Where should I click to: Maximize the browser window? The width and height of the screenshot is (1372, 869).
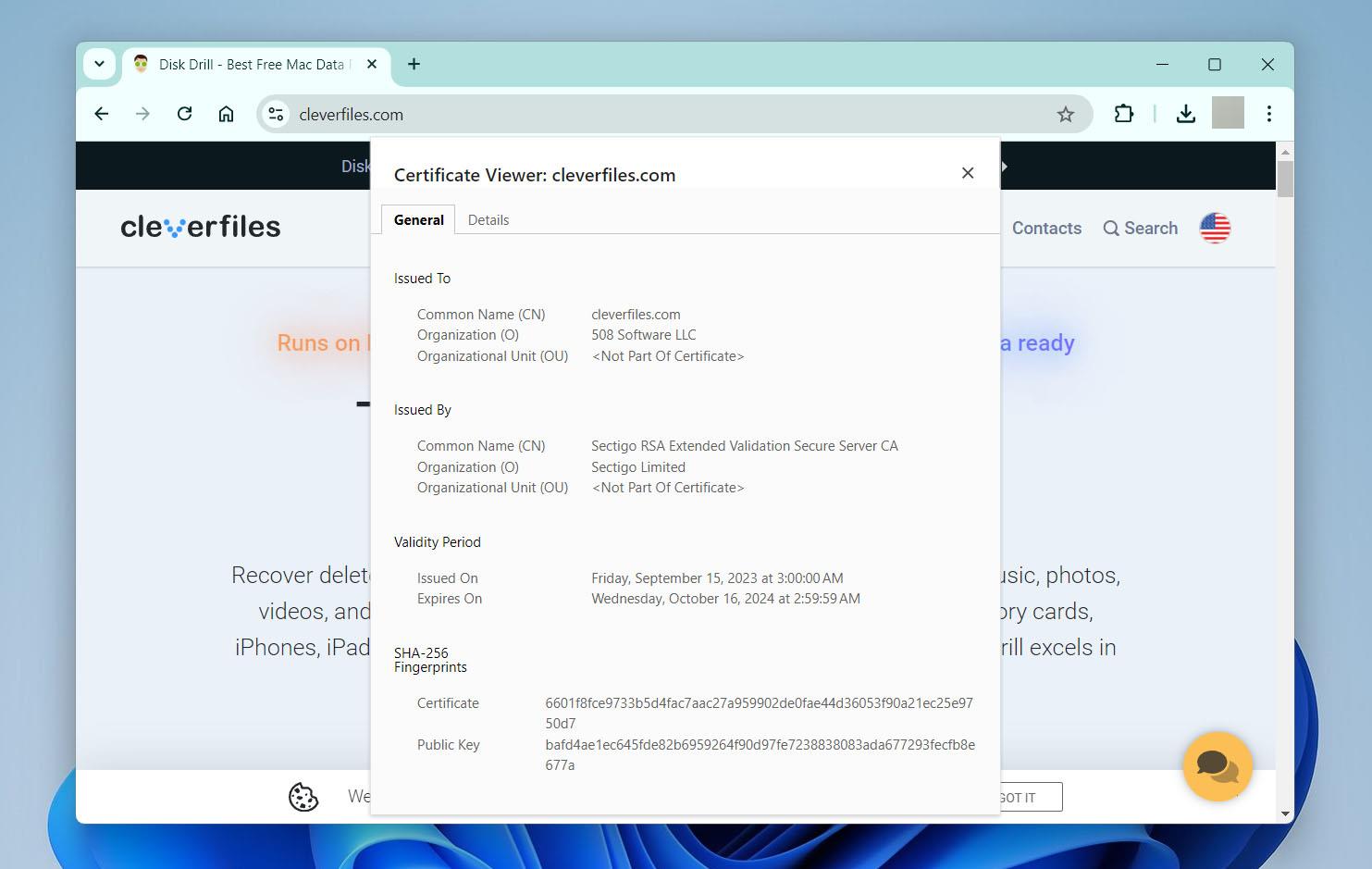point(1215,65)
